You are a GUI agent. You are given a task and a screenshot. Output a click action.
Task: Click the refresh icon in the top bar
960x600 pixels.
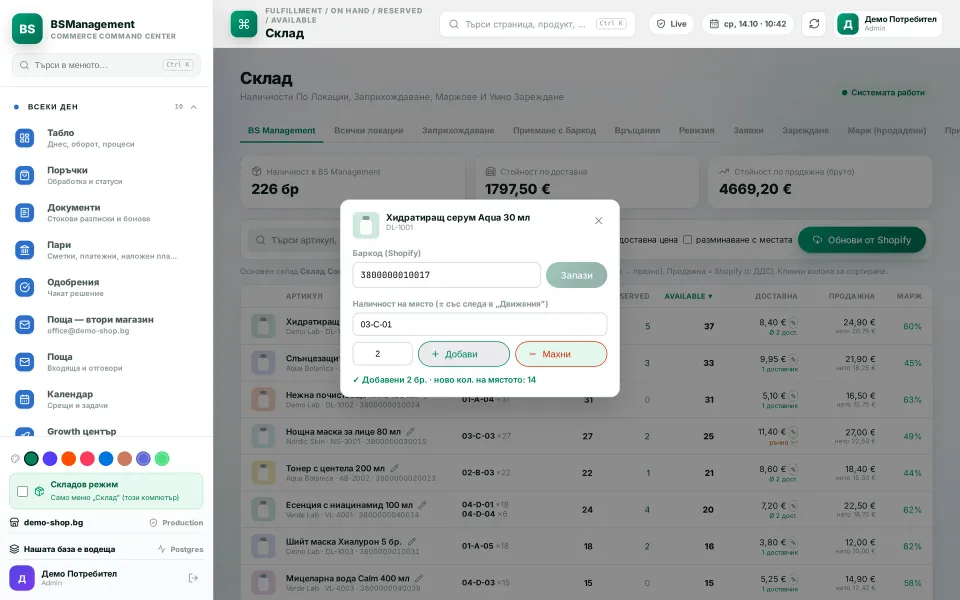tap(814, 24)
